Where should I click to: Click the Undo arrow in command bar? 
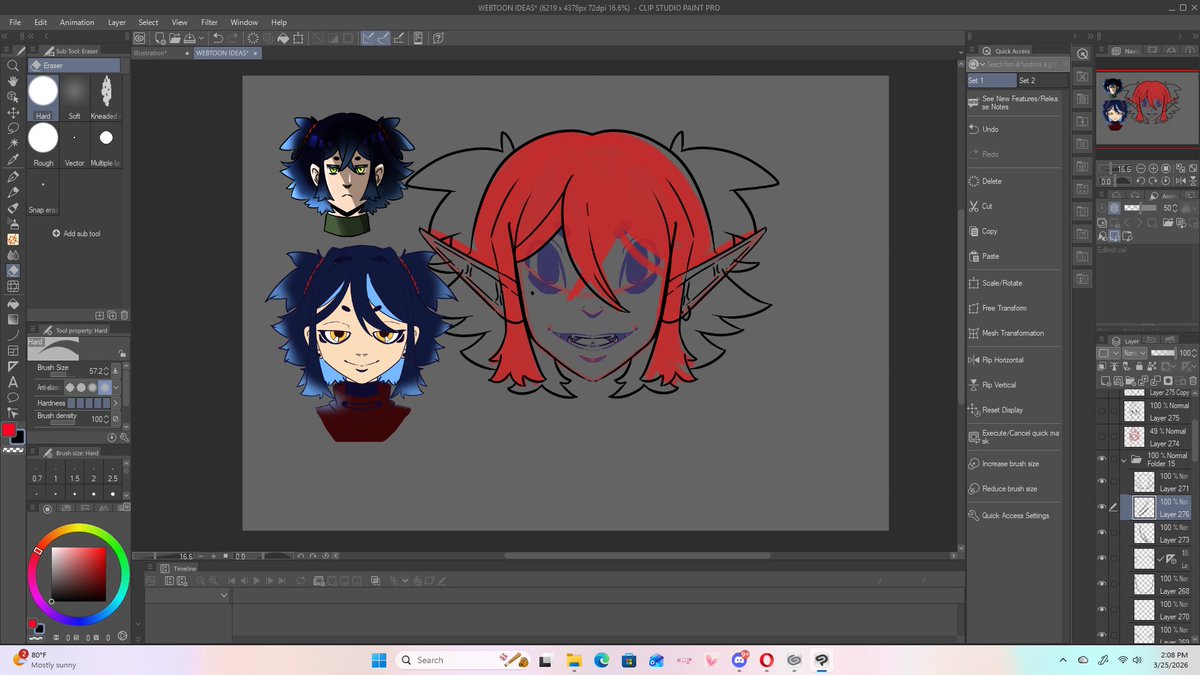pyautogui.click(x=218, y=38)
